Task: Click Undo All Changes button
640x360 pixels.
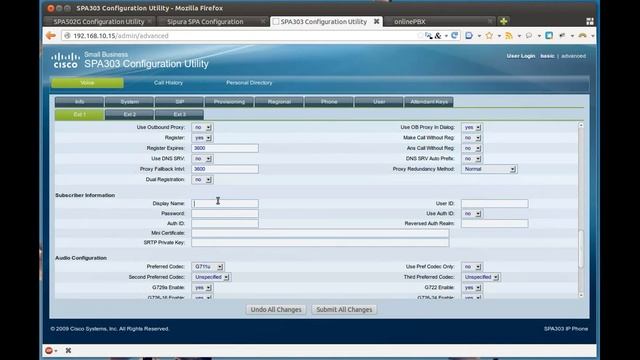Action: 276,310
